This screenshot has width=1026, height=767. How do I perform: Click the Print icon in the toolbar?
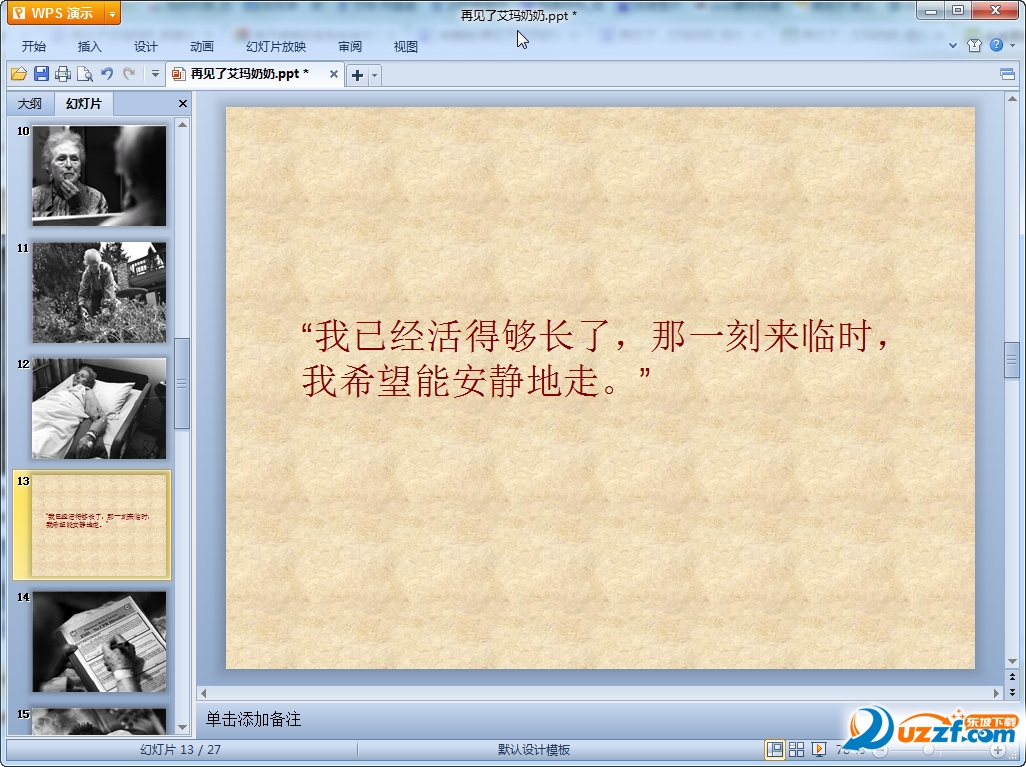pyautogui.click(x=63, y=74)
